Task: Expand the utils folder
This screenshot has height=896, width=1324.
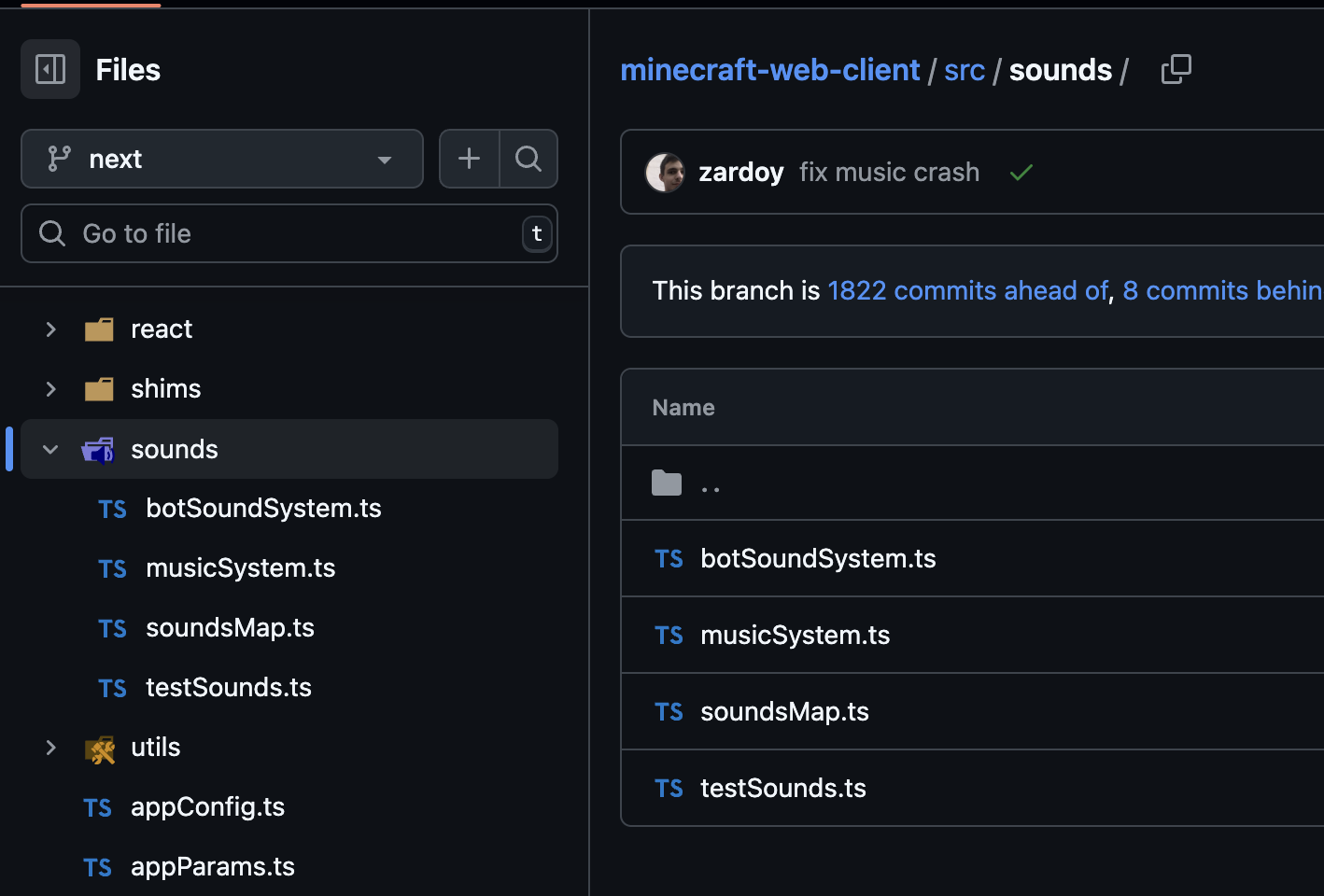Action: point(50,748)
